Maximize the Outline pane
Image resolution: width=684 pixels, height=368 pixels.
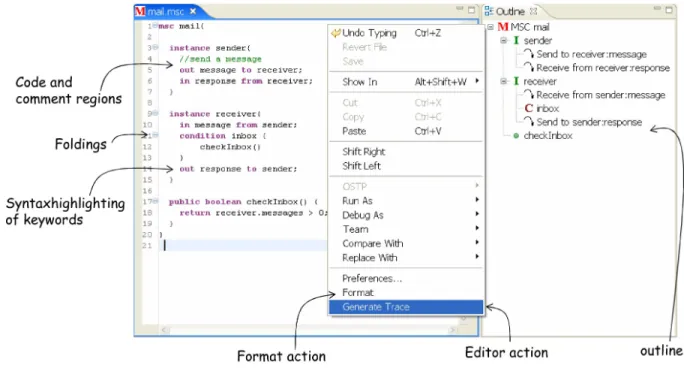coord(669,10)
